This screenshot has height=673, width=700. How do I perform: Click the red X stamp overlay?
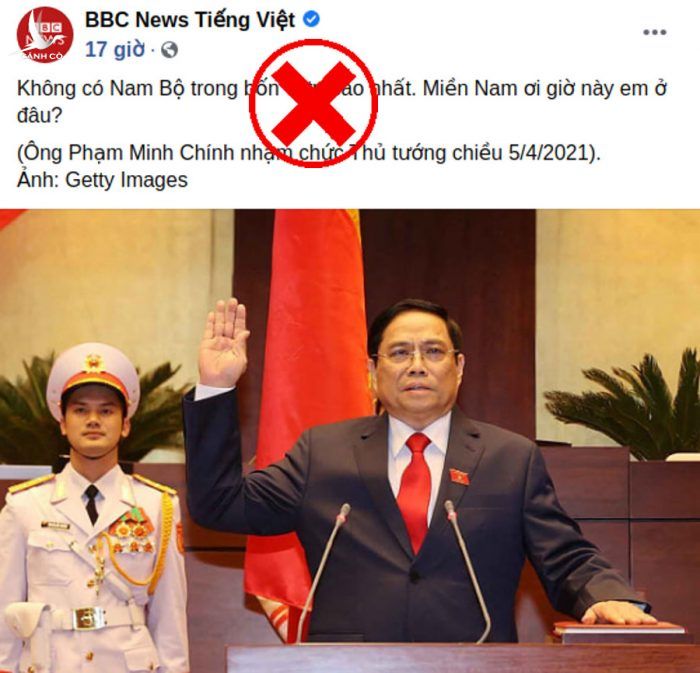pyautogui.click(x=313, y=103)
